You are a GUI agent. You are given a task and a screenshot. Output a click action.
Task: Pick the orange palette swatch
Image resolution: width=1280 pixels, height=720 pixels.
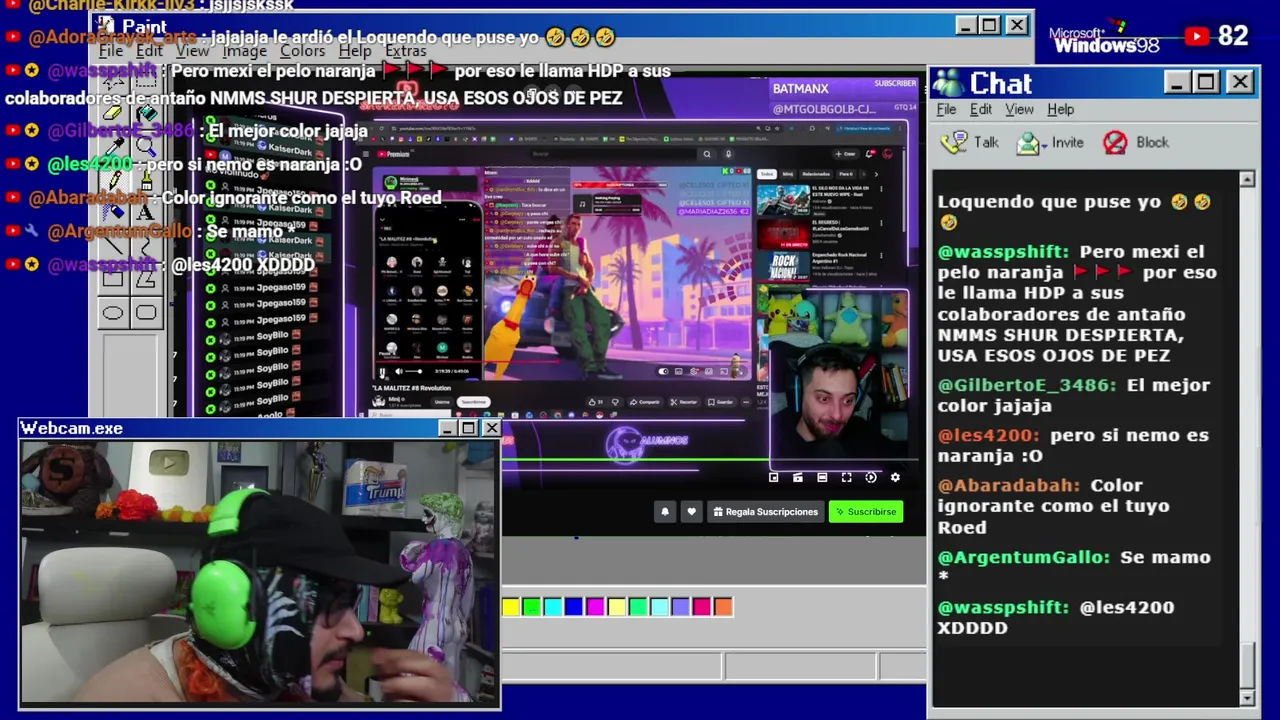pyautogui.click(x=723, y=606)
